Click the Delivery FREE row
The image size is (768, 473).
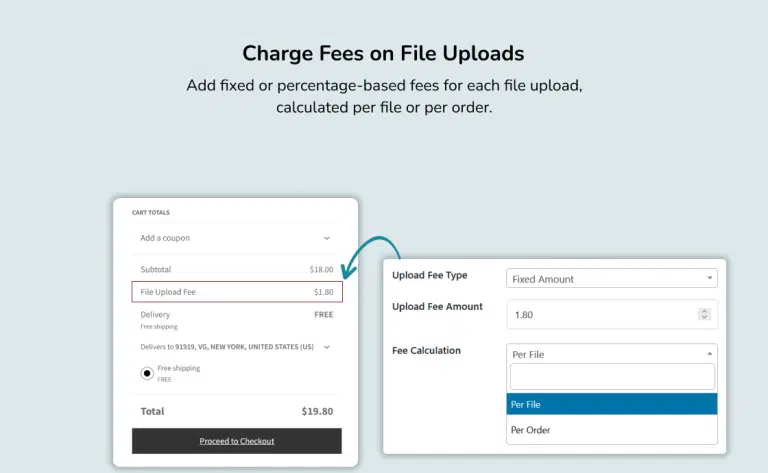click(x=237, y=315)
